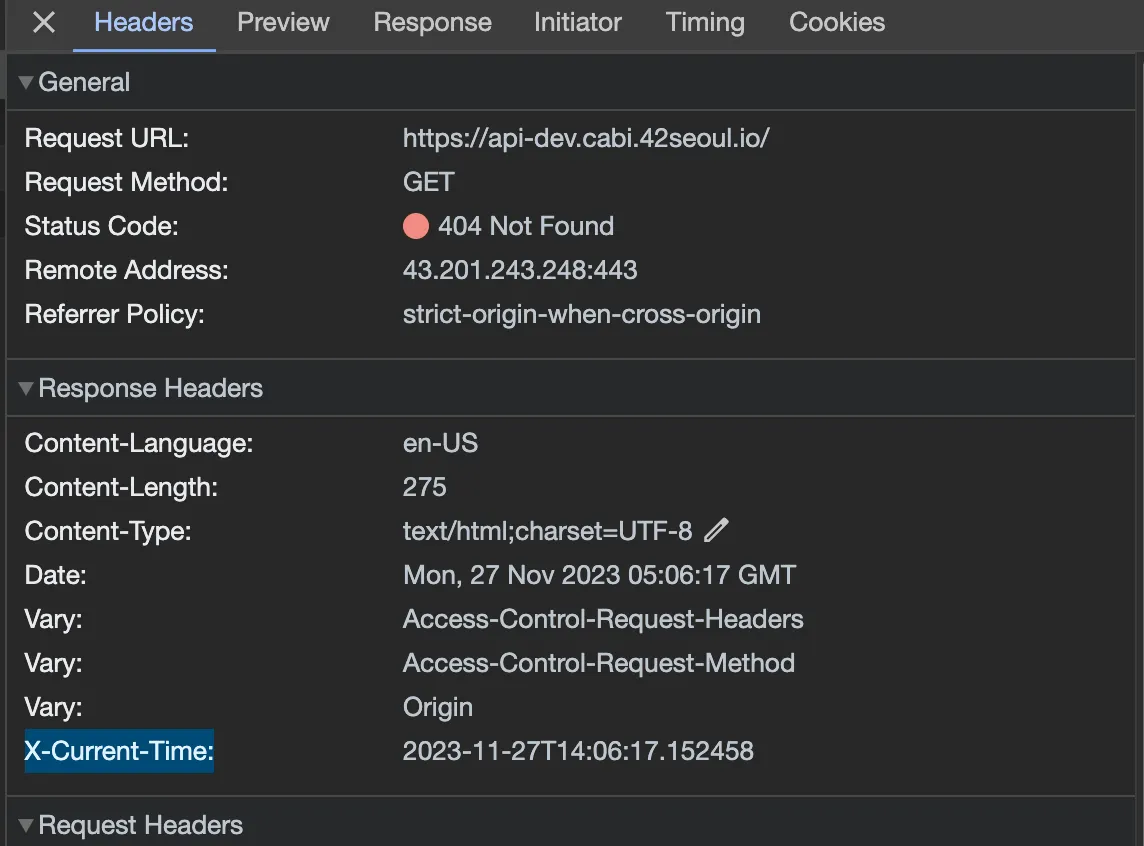The image size is (1144, 846).
Task: Go to the Initiator tab
Action: pos(577,23)
